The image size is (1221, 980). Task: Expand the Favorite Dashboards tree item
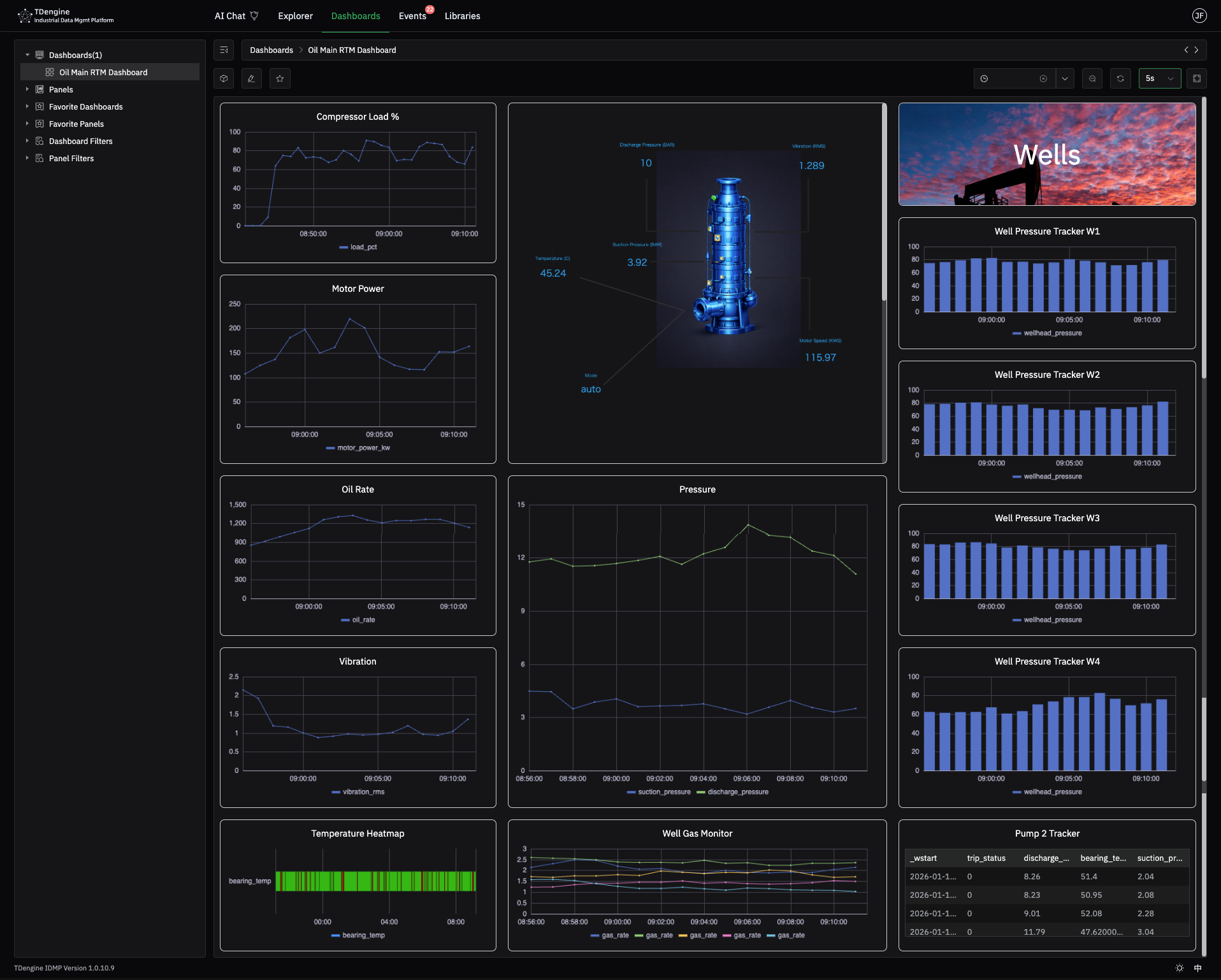tap(28, 106)
